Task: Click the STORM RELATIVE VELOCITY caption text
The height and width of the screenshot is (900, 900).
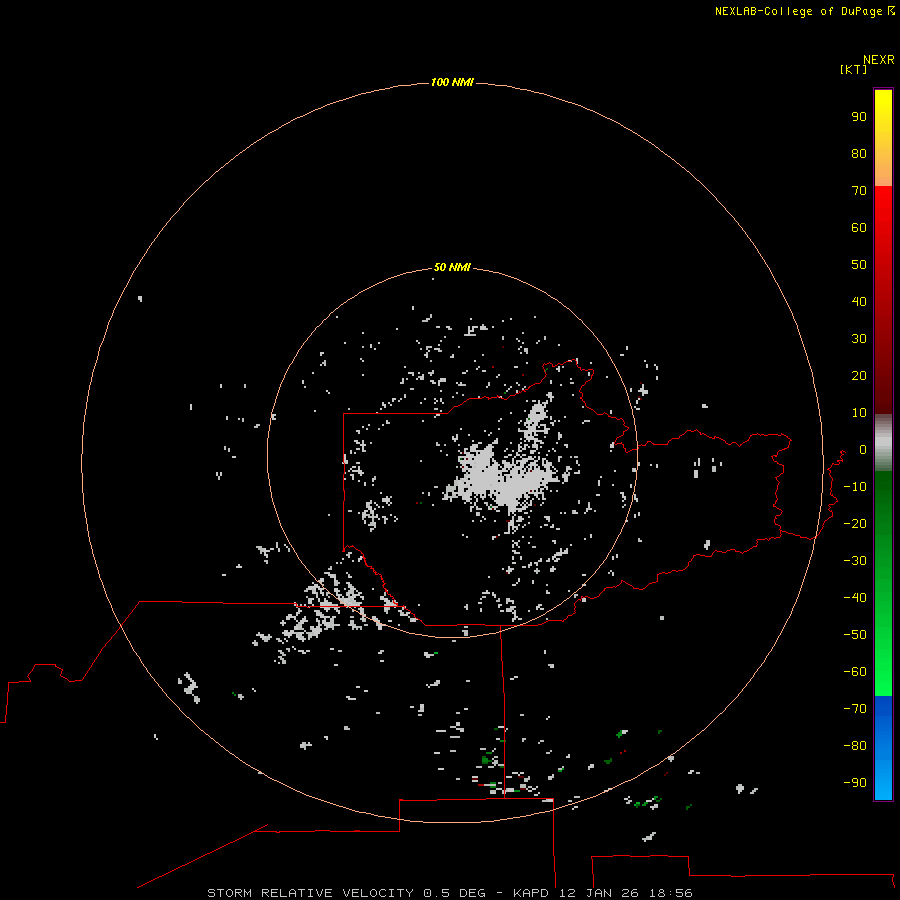Action: 310,893
